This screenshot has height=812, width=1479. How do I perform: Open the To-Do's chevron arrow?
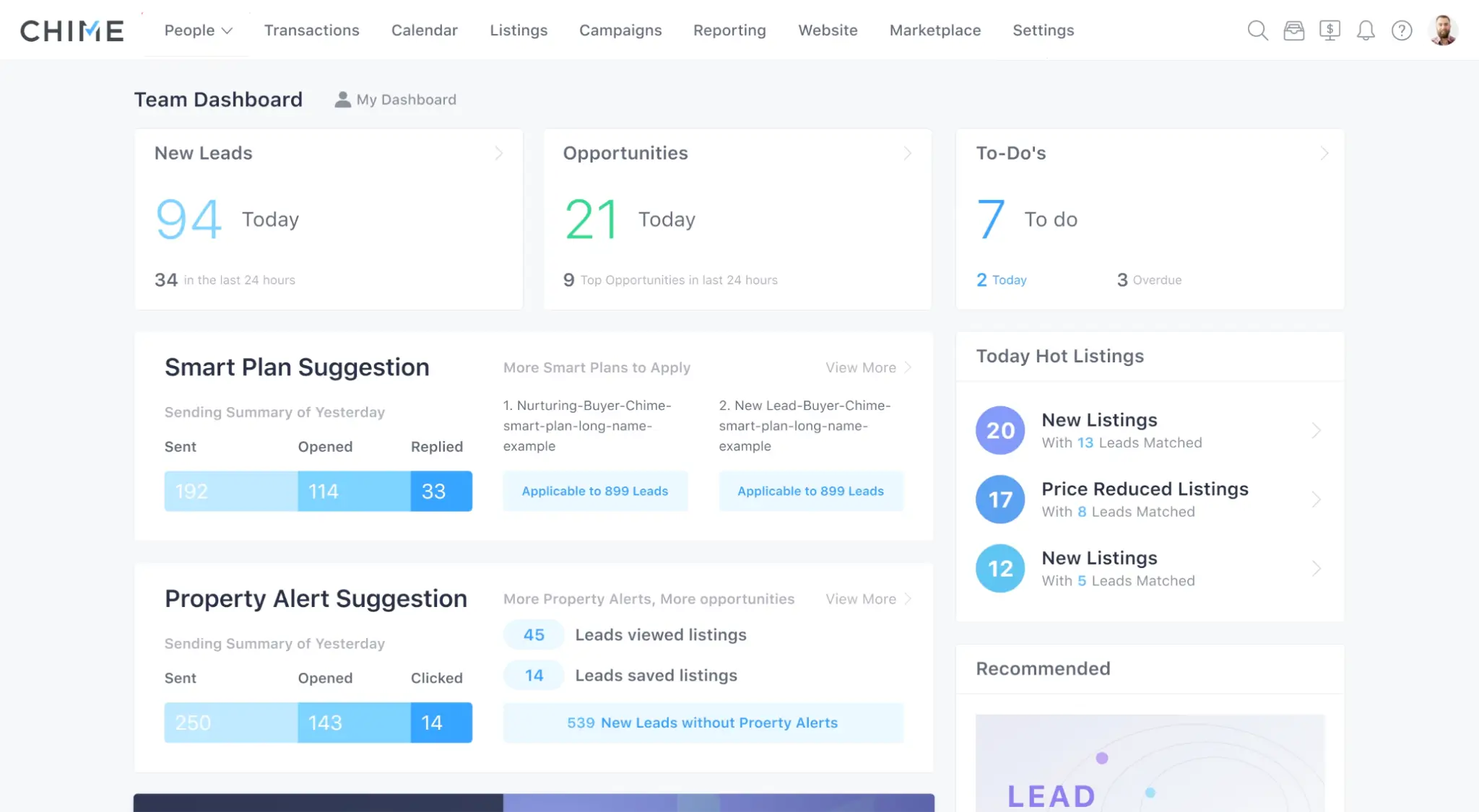coord(1324,153)
